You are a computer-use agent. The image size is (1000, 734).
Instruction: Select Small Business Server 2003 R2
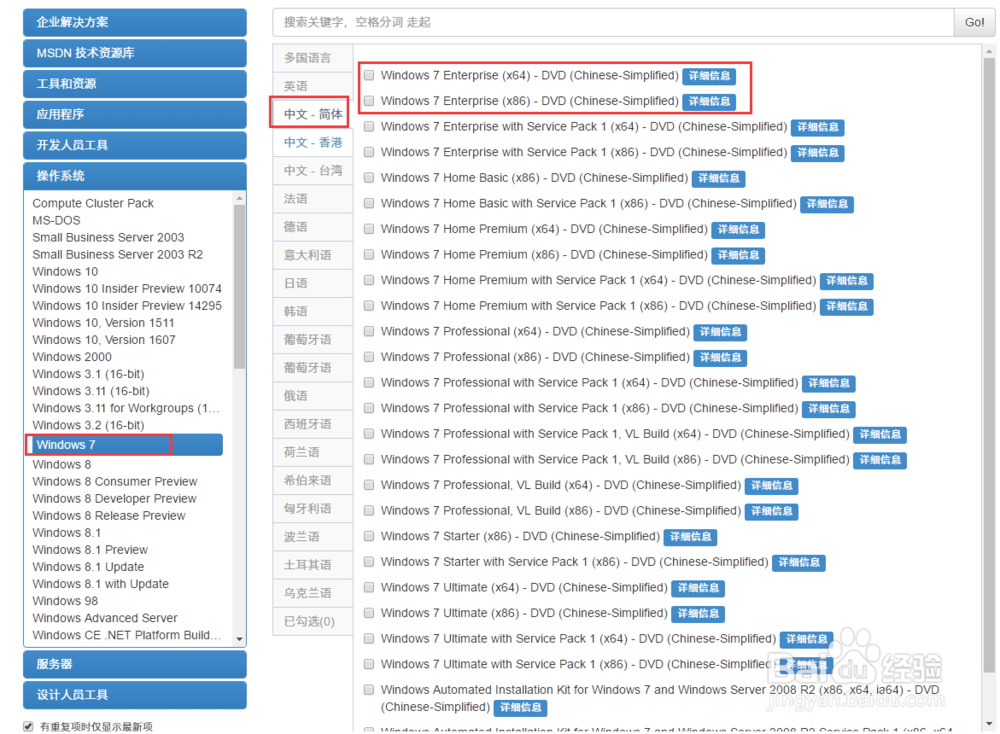point(117,254)
